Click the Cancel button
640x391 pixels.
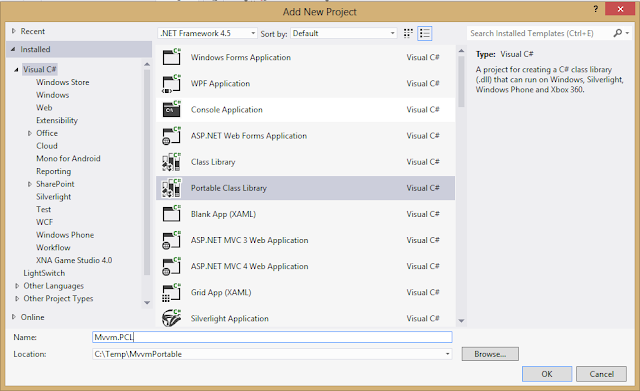tap(601, 374)
